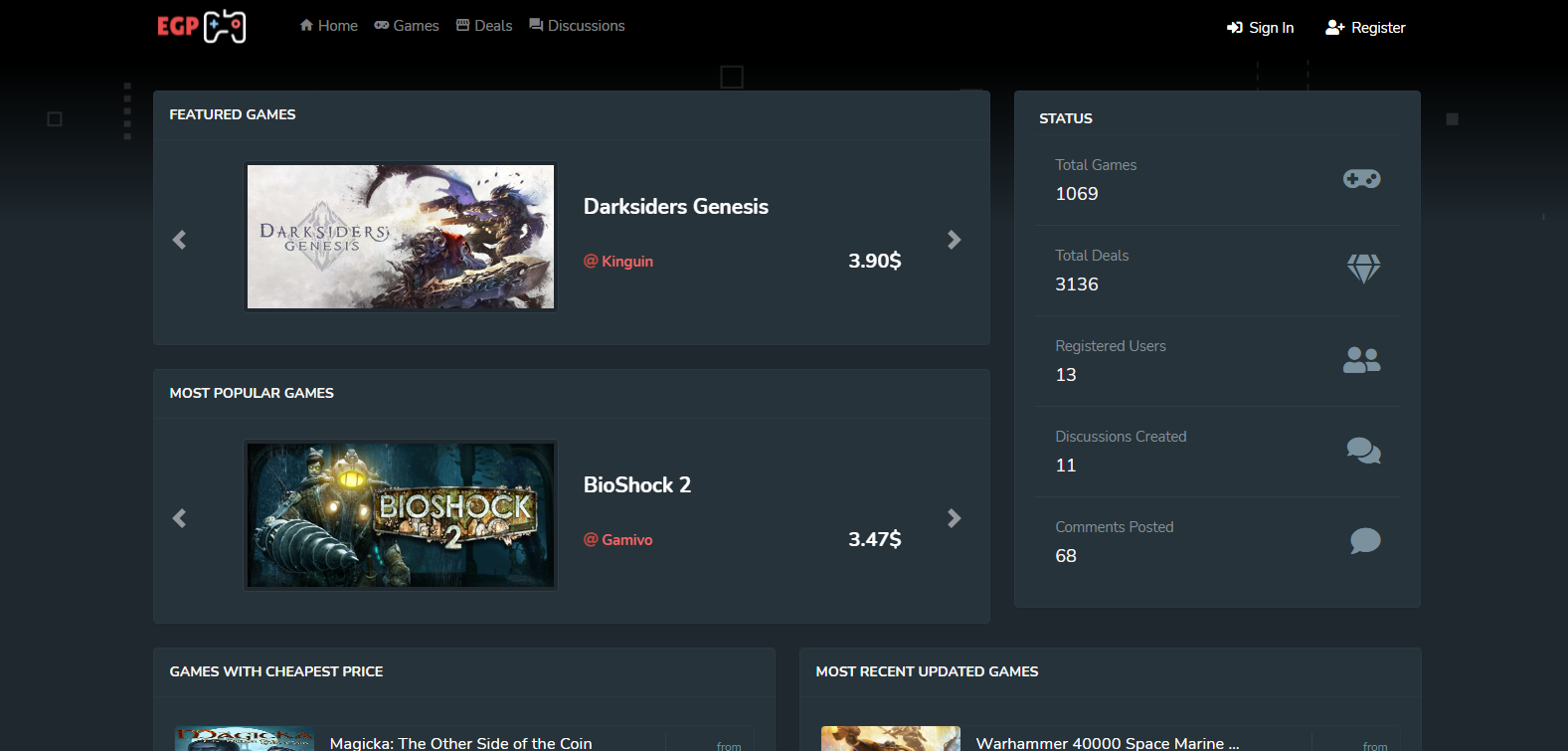
Task: Click the Games With Cheapest Price heading
Action: click(x=276, y=671)
